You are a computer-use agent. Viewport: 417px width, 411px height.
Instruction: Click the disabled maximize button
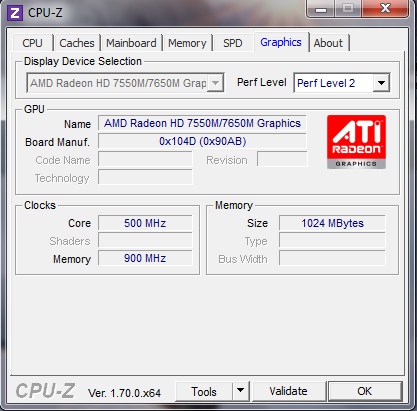pyautogui.click(x=348, y=9)
